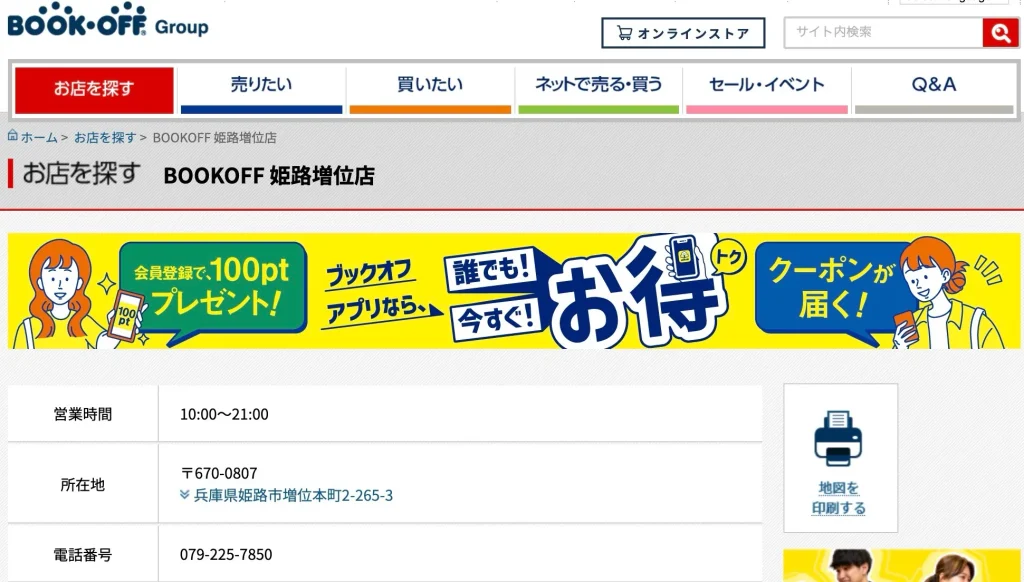
Task: Click the red magnifier search button
Action: click(x=1000, y=33)
